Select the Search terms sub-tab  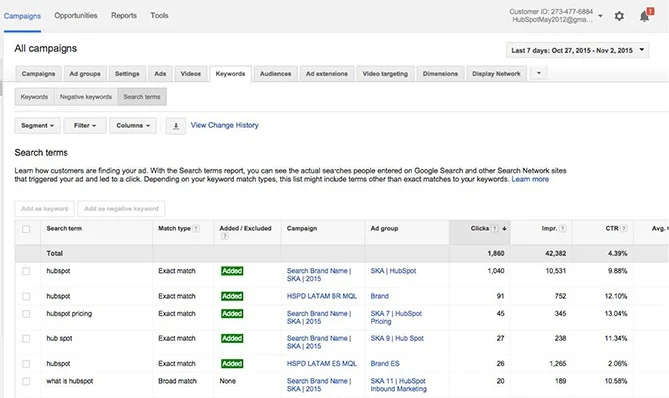click(142, 97)
